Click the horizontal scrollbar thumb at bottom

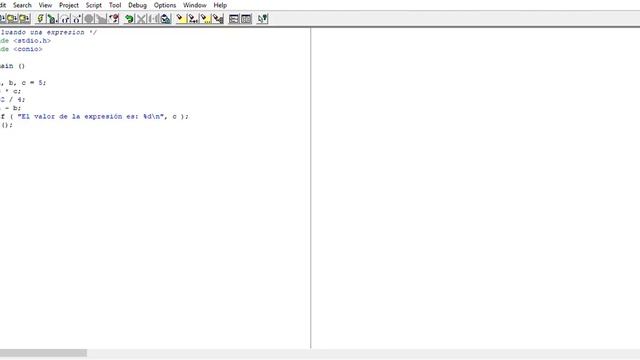(43, 353)
